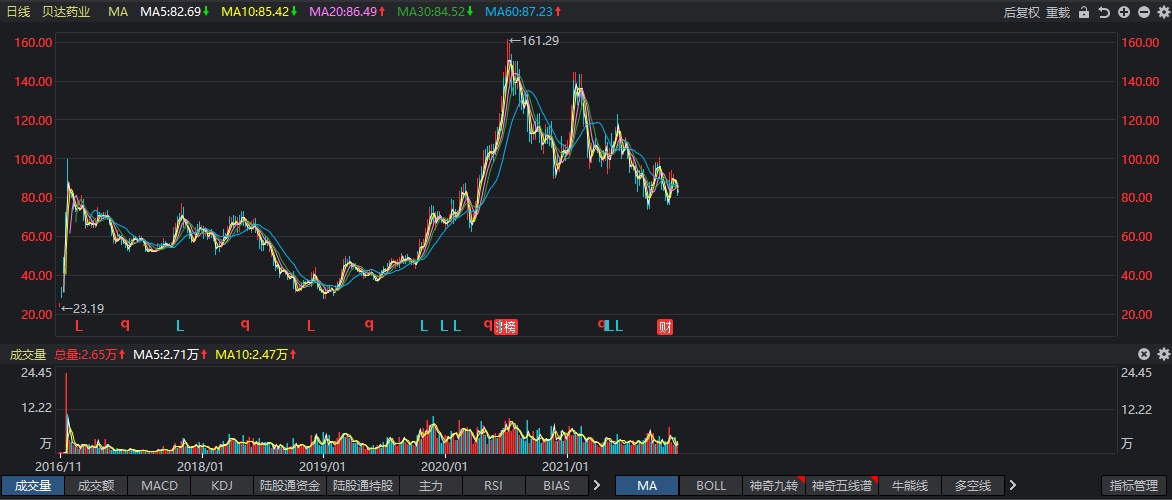Zoom out with the minus icon
This screenshot has height=500, width=1172.
(1144, 12)
